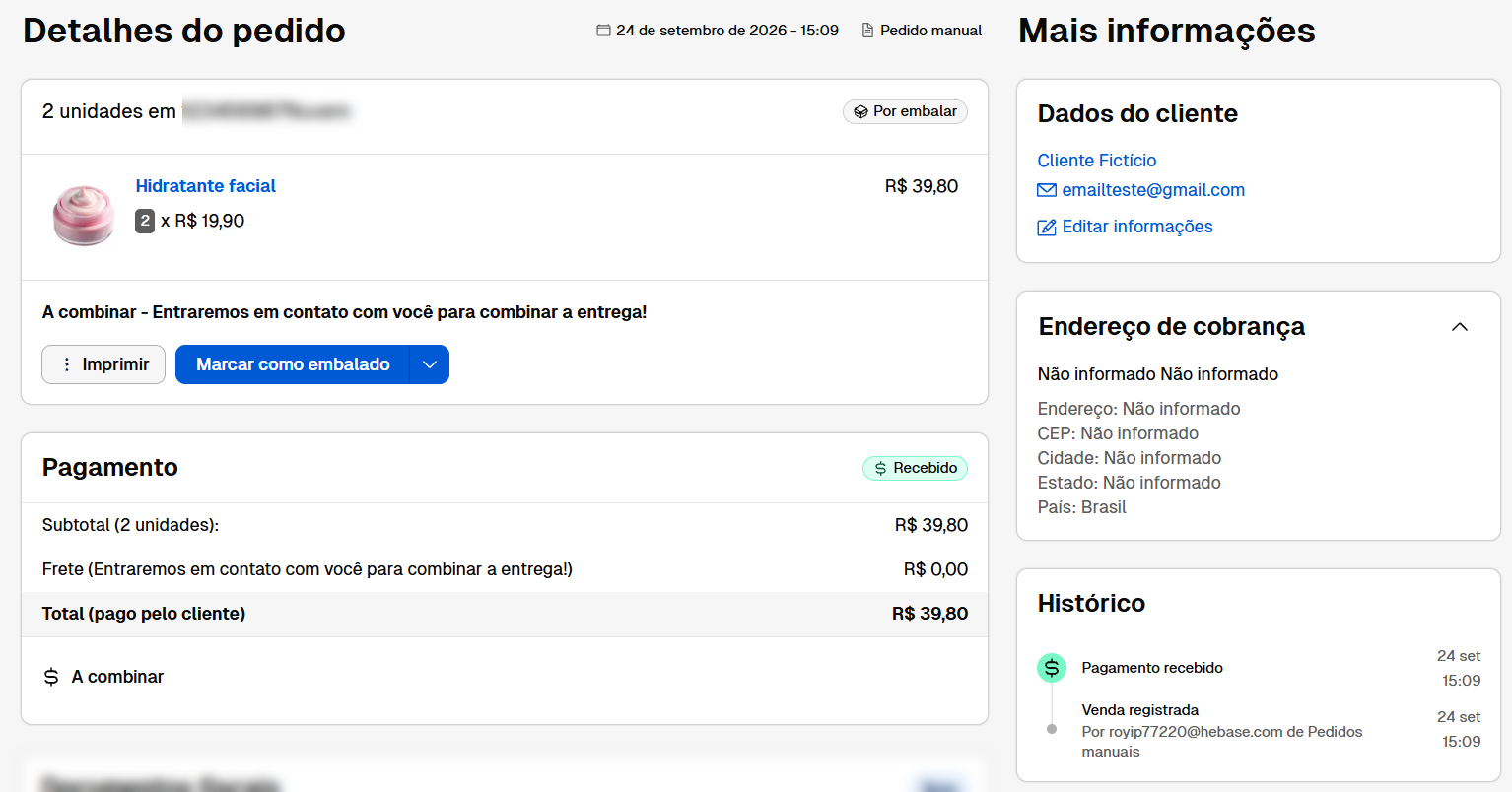The height and width of the screenshot is (792, 1512).
Task: Click the document icon beside Pedido manual
Action: click(867, 31)
